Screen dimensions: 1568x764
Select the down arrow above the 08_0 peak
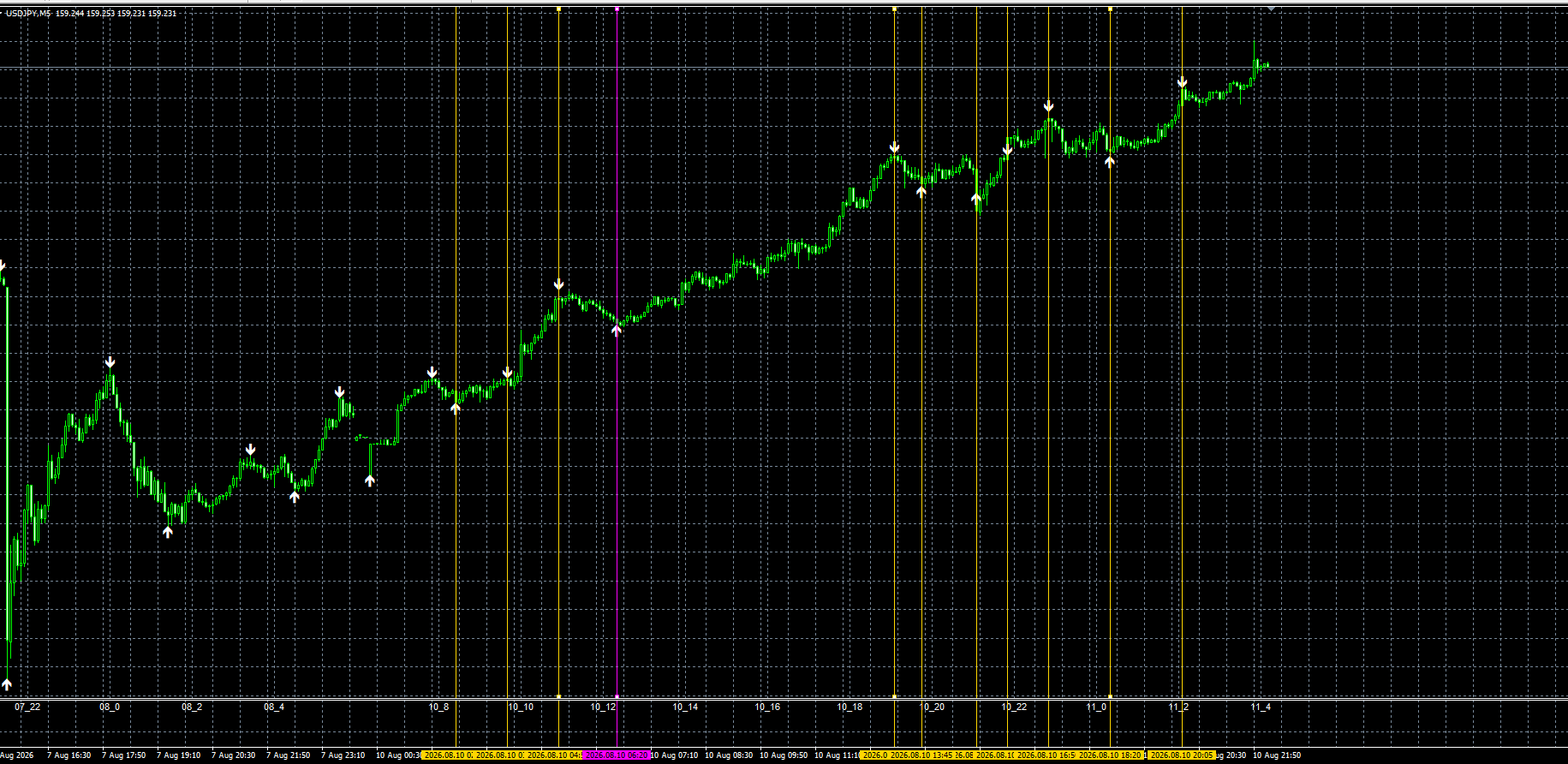(110, 362)
